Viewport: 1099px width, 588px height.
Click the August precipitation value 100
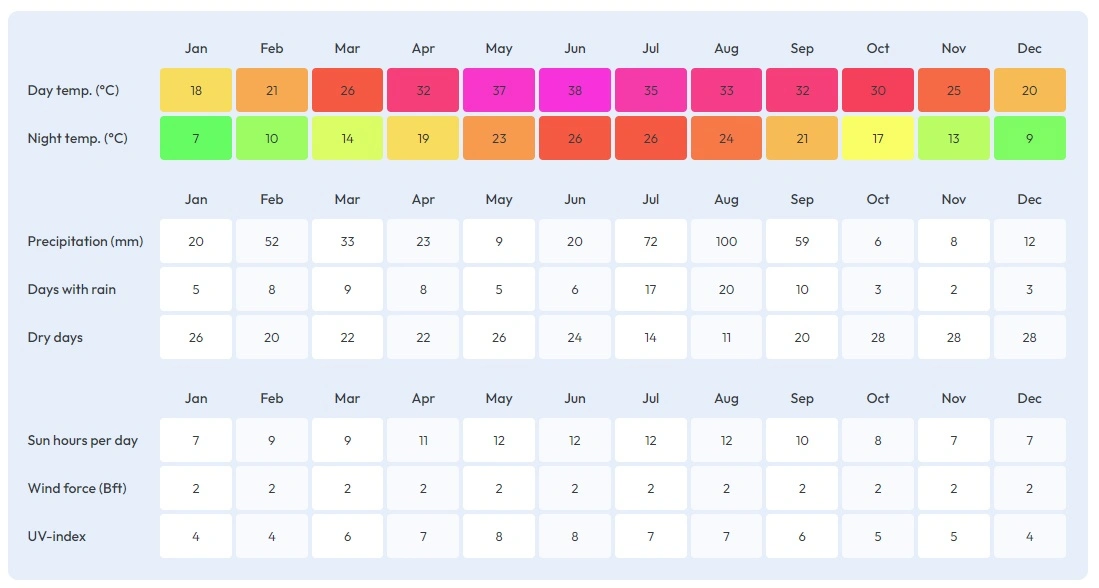(726, 241)
